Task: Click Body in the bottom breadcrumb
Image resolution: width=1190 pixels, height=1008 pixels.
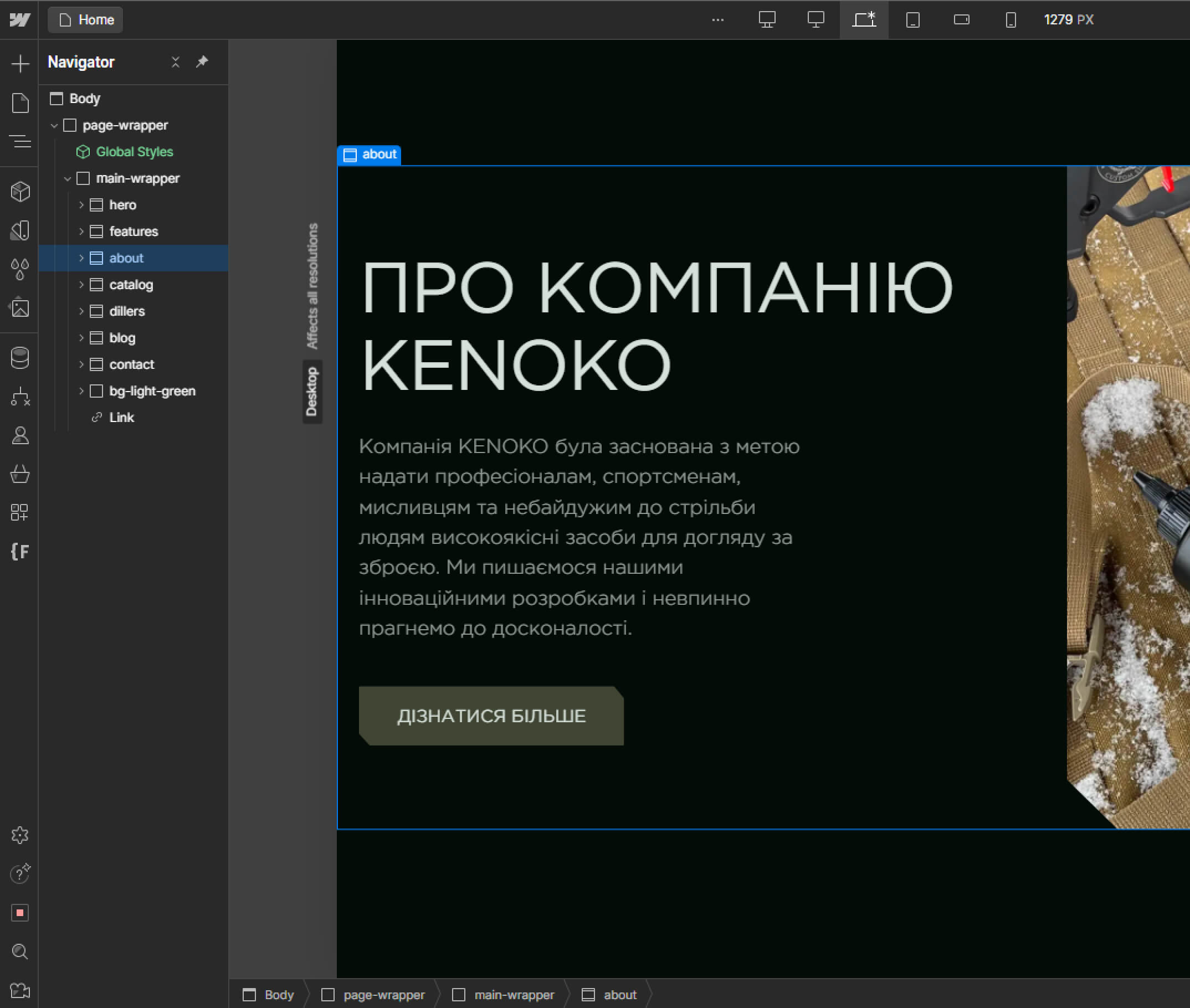Action: 269,995
